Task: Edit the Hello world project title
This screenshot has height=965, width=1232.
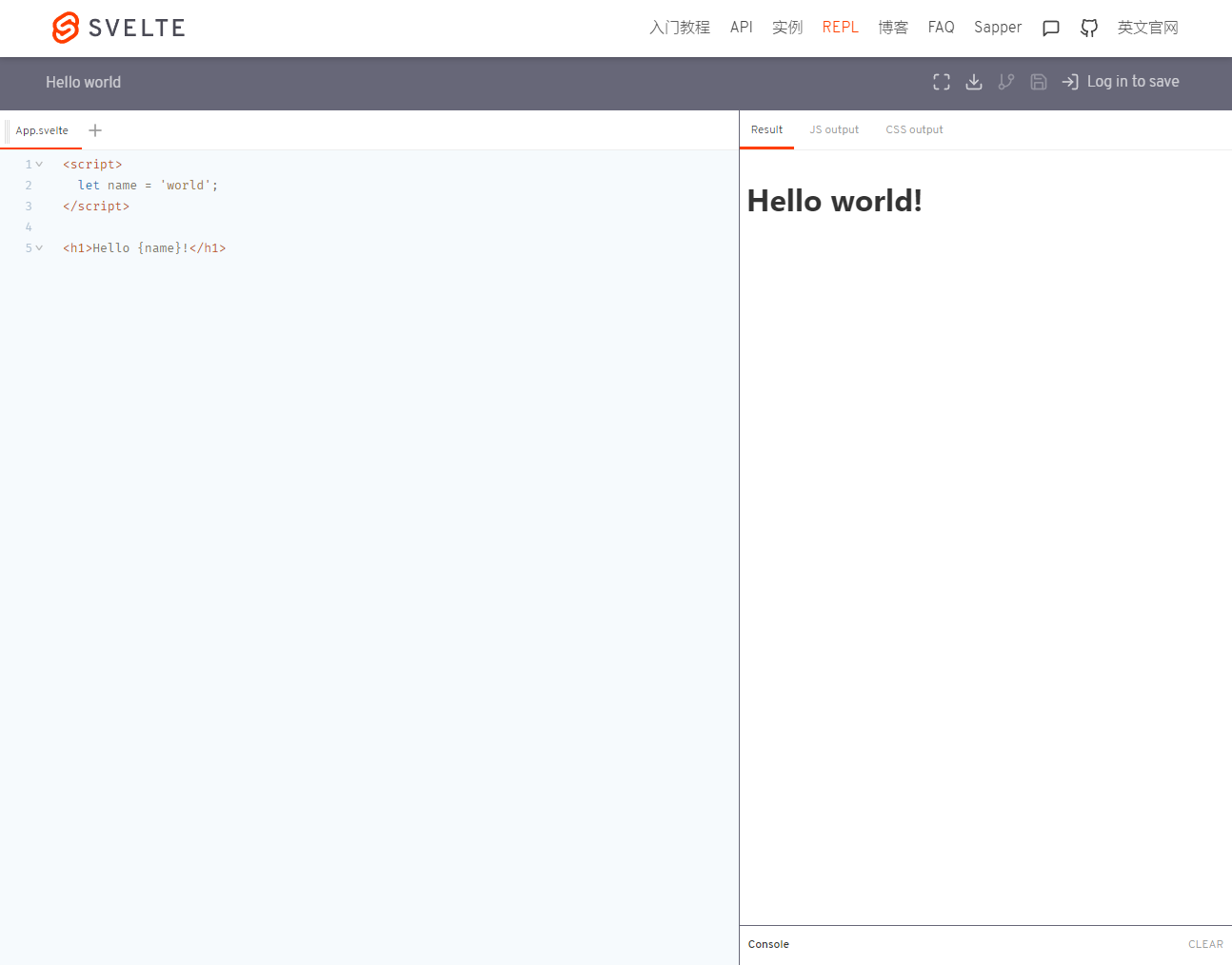Action: click(84, 82)
